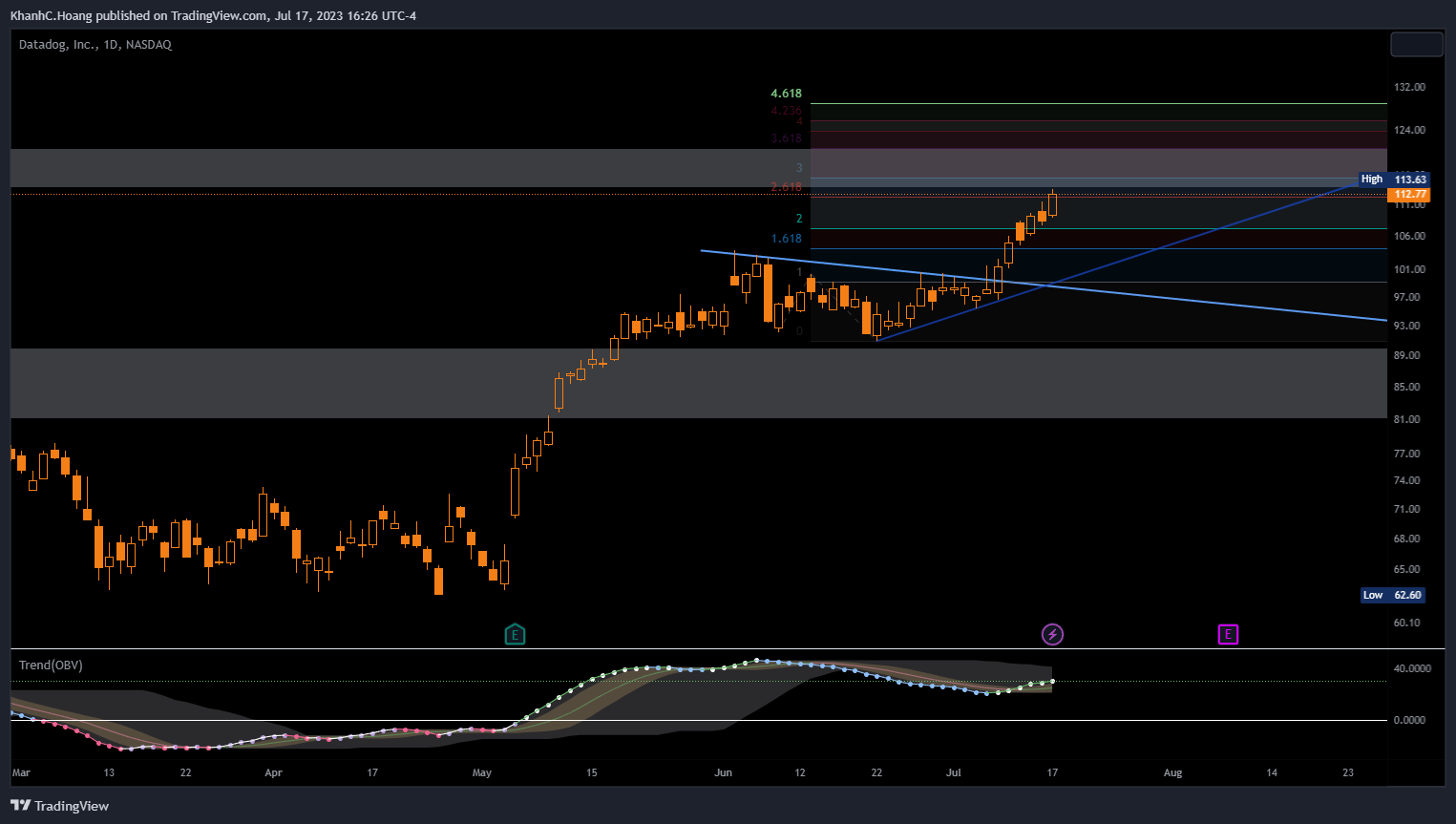This screenshot has height=824, width=1456.
Task: Click the 65.00 price axis label
Action: click(x=1406, y=569)
